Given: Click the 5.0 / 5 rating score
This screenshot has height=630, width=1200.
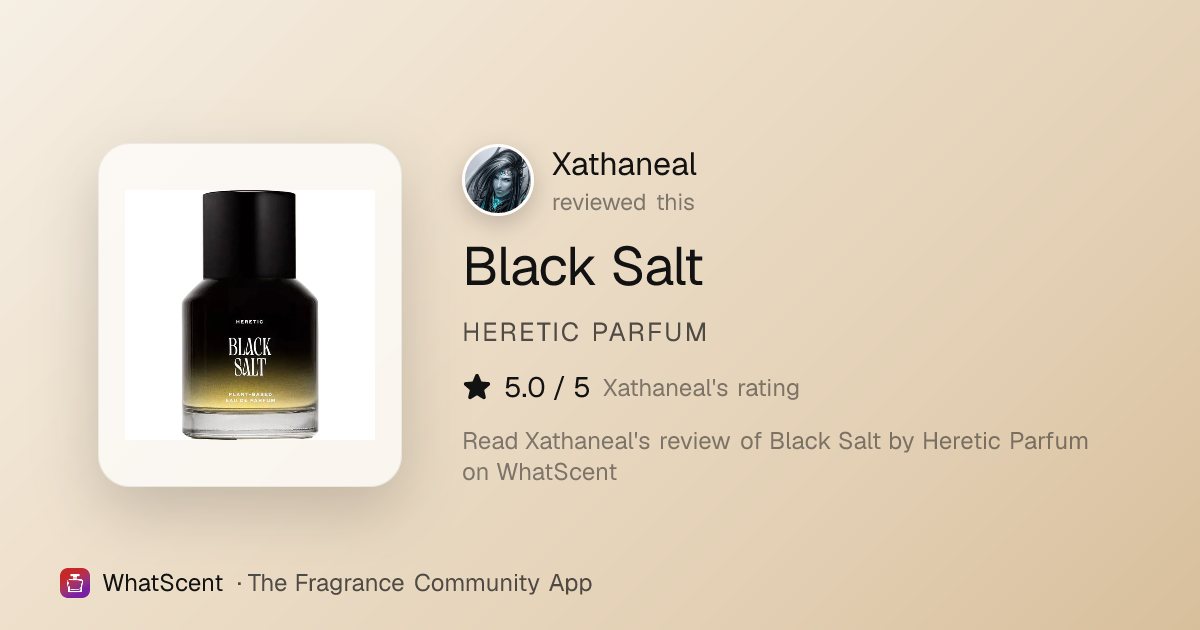Looking at the screenshot, I should pyautogui.click(x=547, y=387).
